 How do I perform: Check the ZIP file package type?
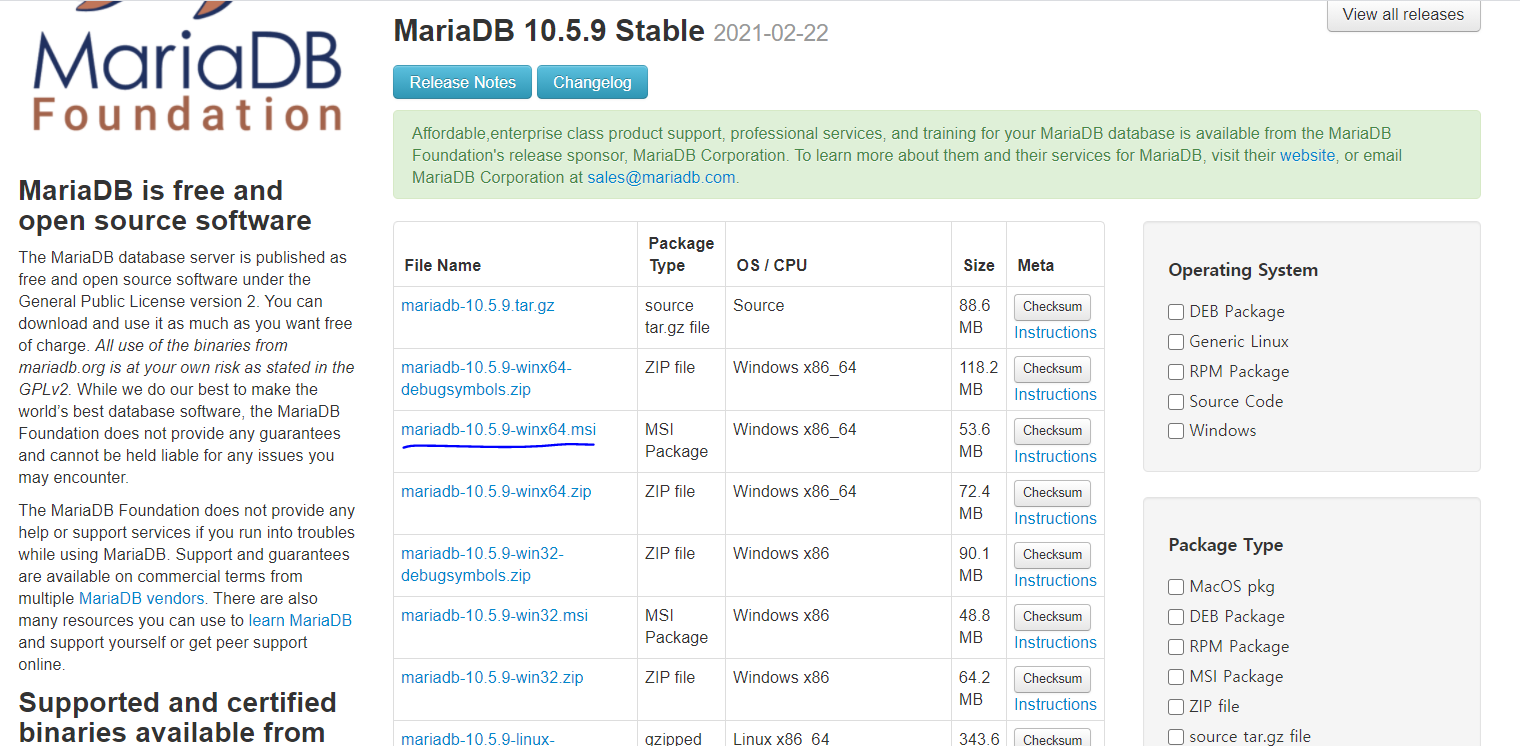[1176, 707]
